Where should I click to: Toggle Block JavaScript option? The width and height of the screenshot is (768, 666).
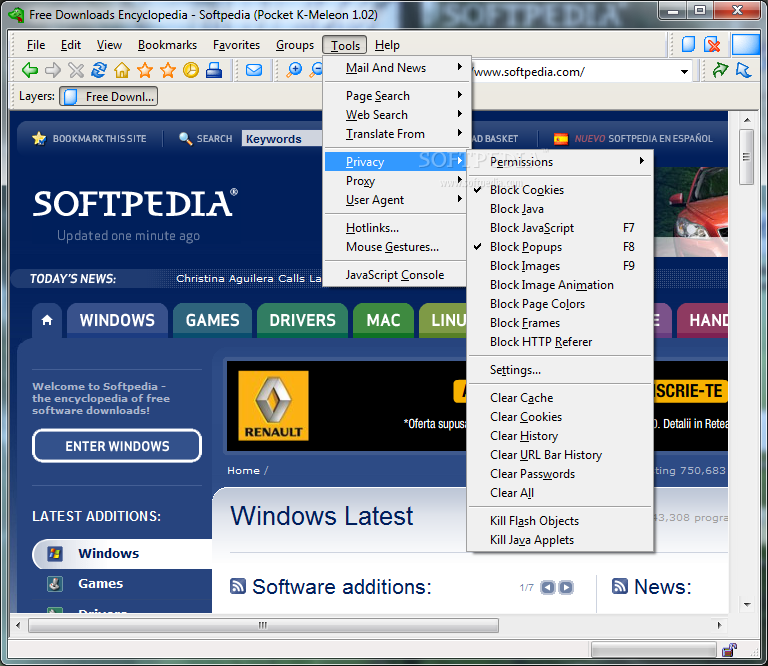[560, 228]
